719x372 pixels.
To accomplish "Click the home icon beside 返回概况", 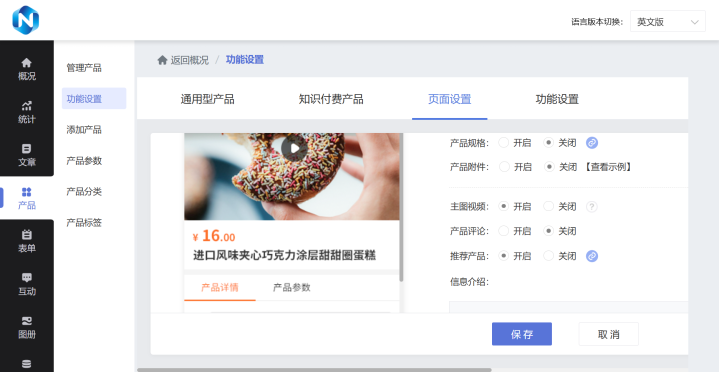I will point(162,60).
